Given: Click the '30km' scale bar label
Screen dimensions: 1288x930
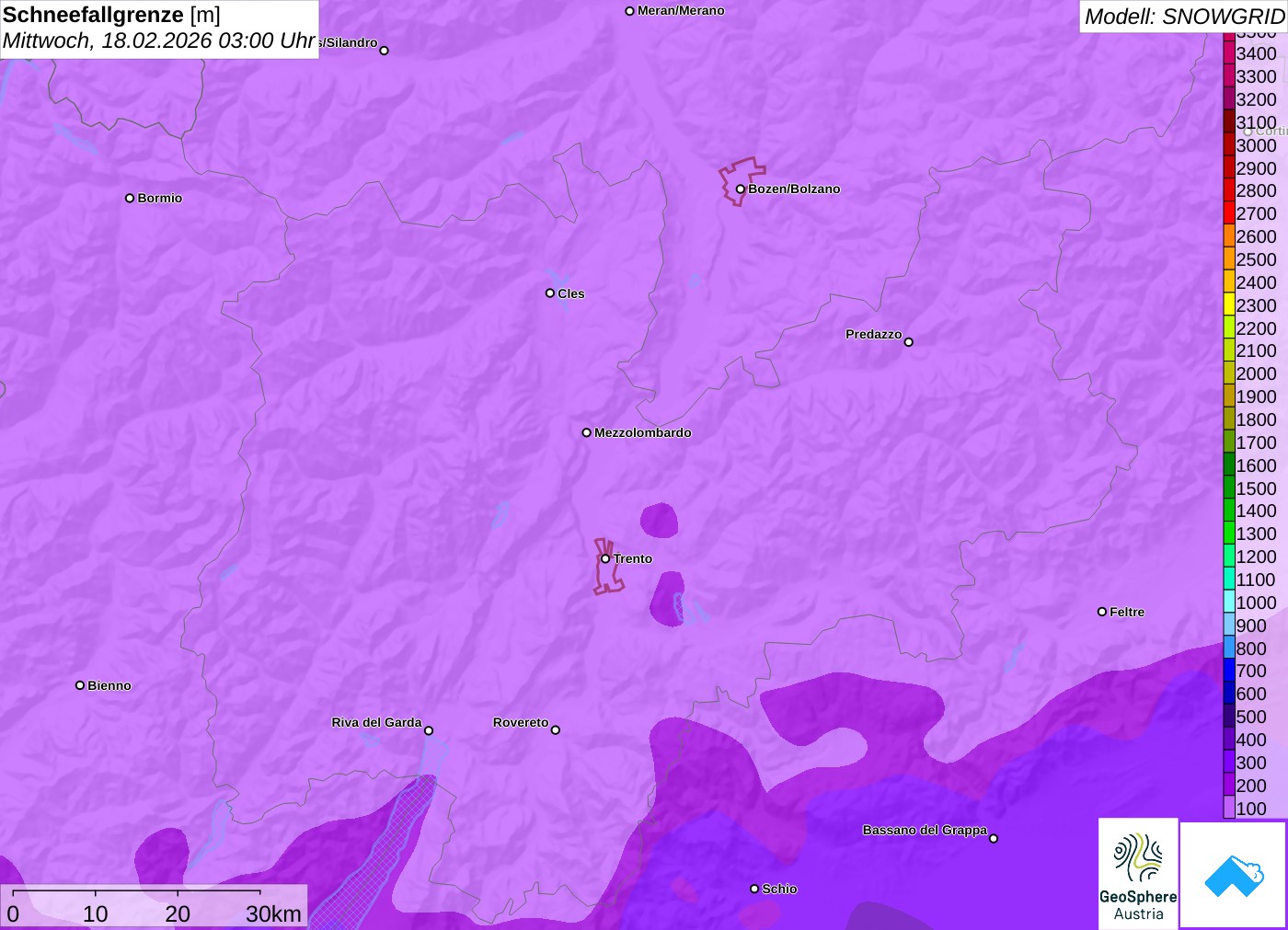Looking at the screenshot, I should pos(273,913).
